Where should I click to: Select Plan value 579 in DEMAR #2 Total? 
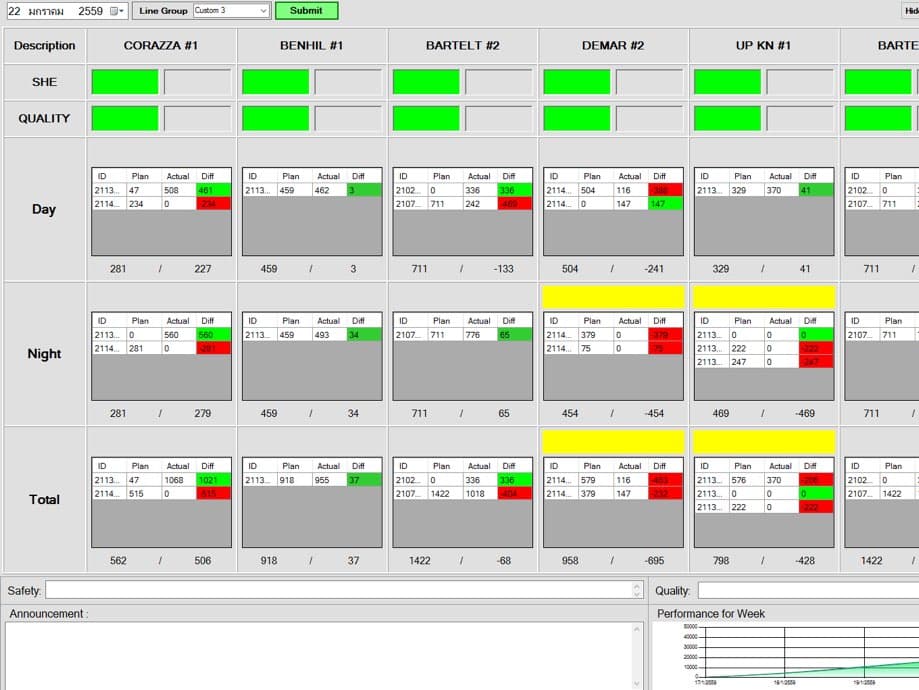pyautogui.click(x=596, y=480)
